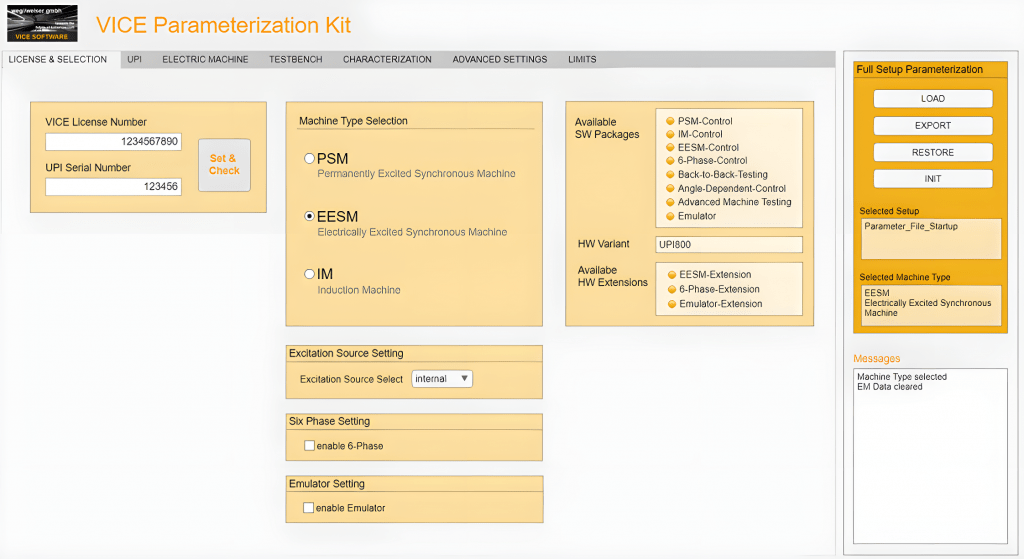
Task: Click the 6-Phase-Extension orange indicator
Action: (x=671, y=289)
